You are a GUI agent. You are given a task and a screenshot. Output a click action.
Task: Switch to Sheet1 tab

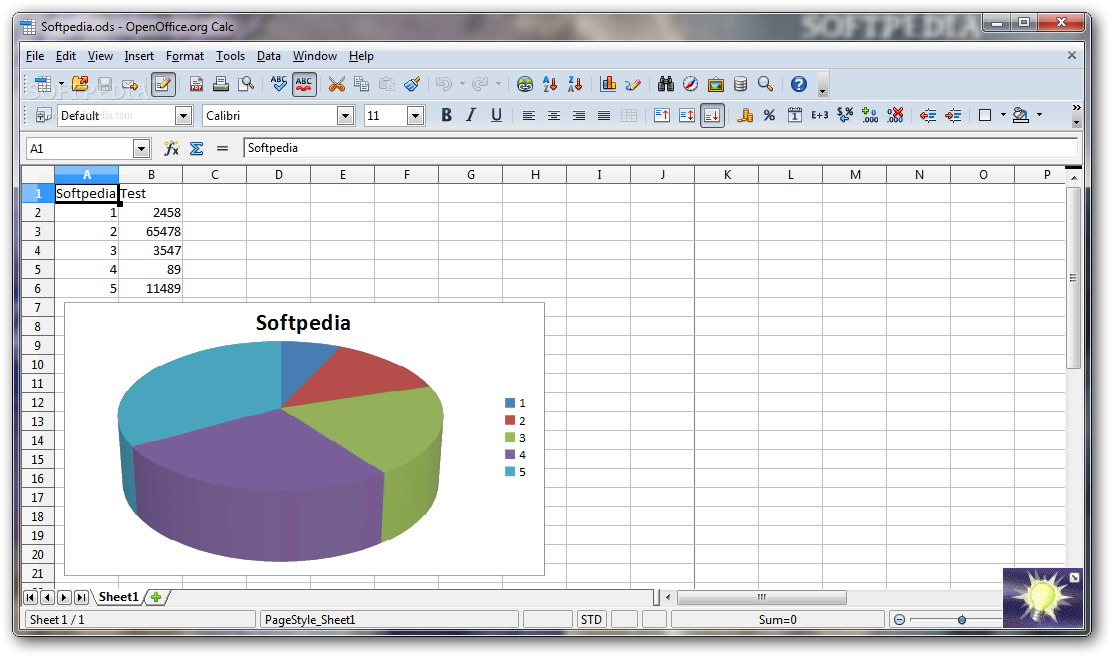click(119, 597)
